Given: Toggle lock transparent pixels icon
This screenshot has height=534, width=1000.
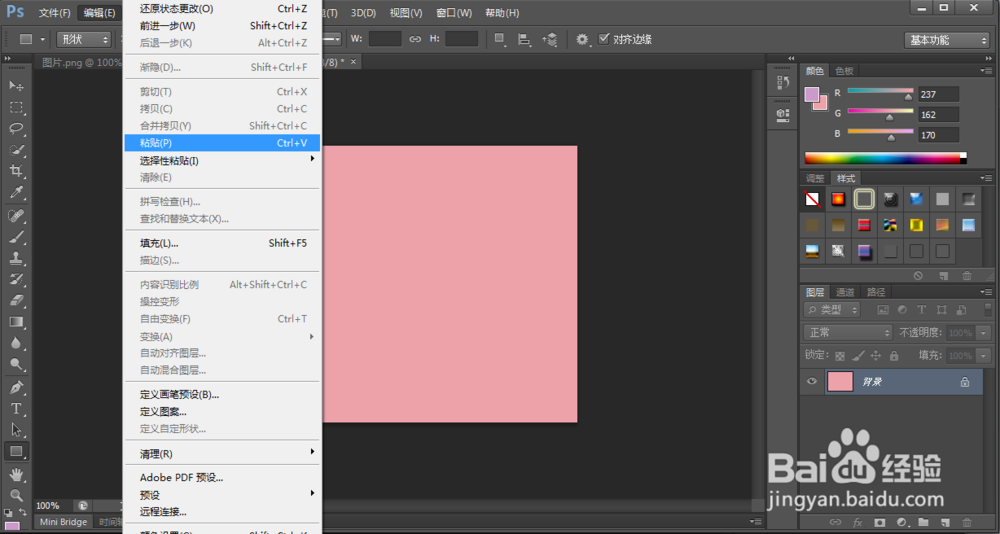Looking at the screenshot, I should coord(840,356).
